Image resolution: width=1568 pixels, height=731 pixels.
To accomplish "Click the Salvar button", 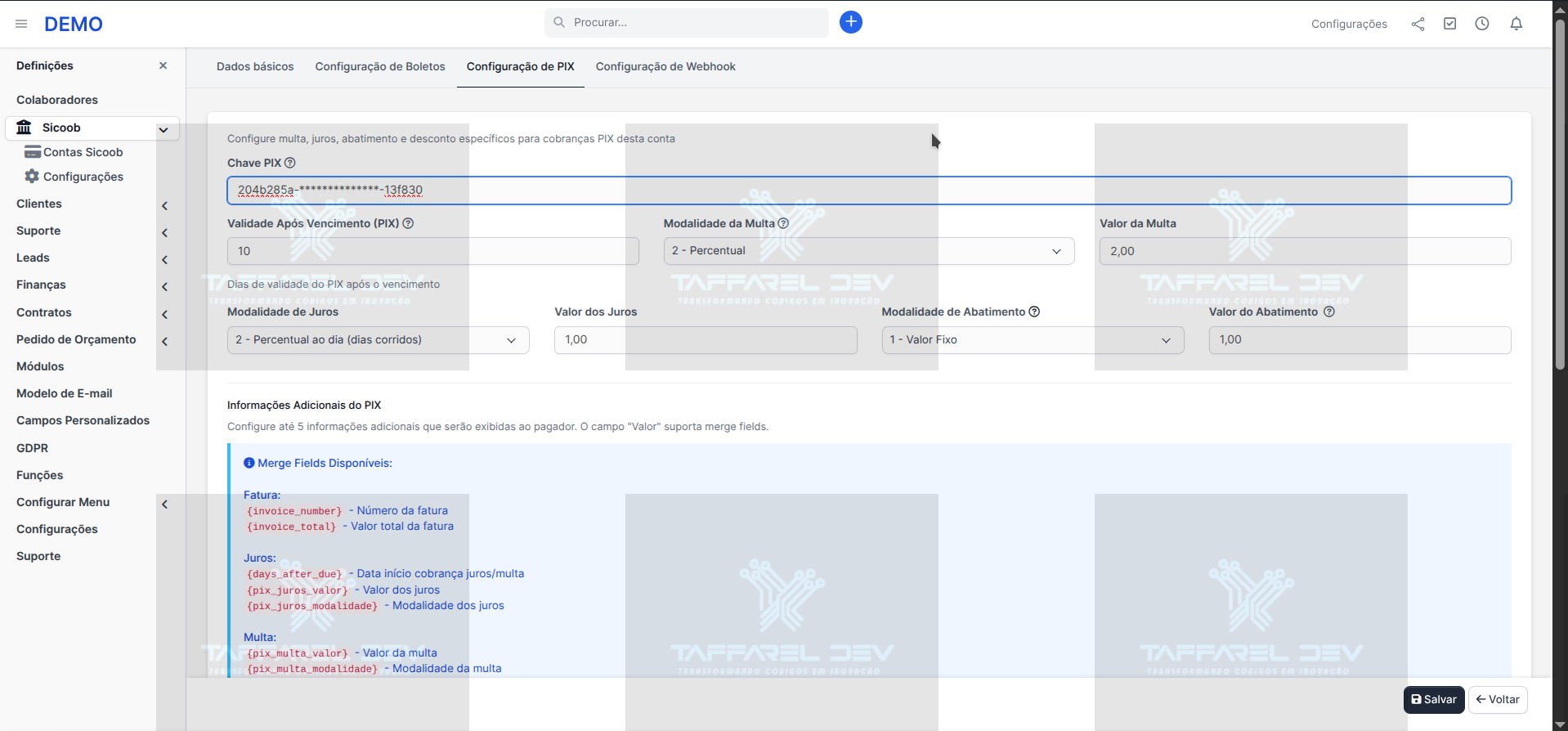I will coord(1433,700).
